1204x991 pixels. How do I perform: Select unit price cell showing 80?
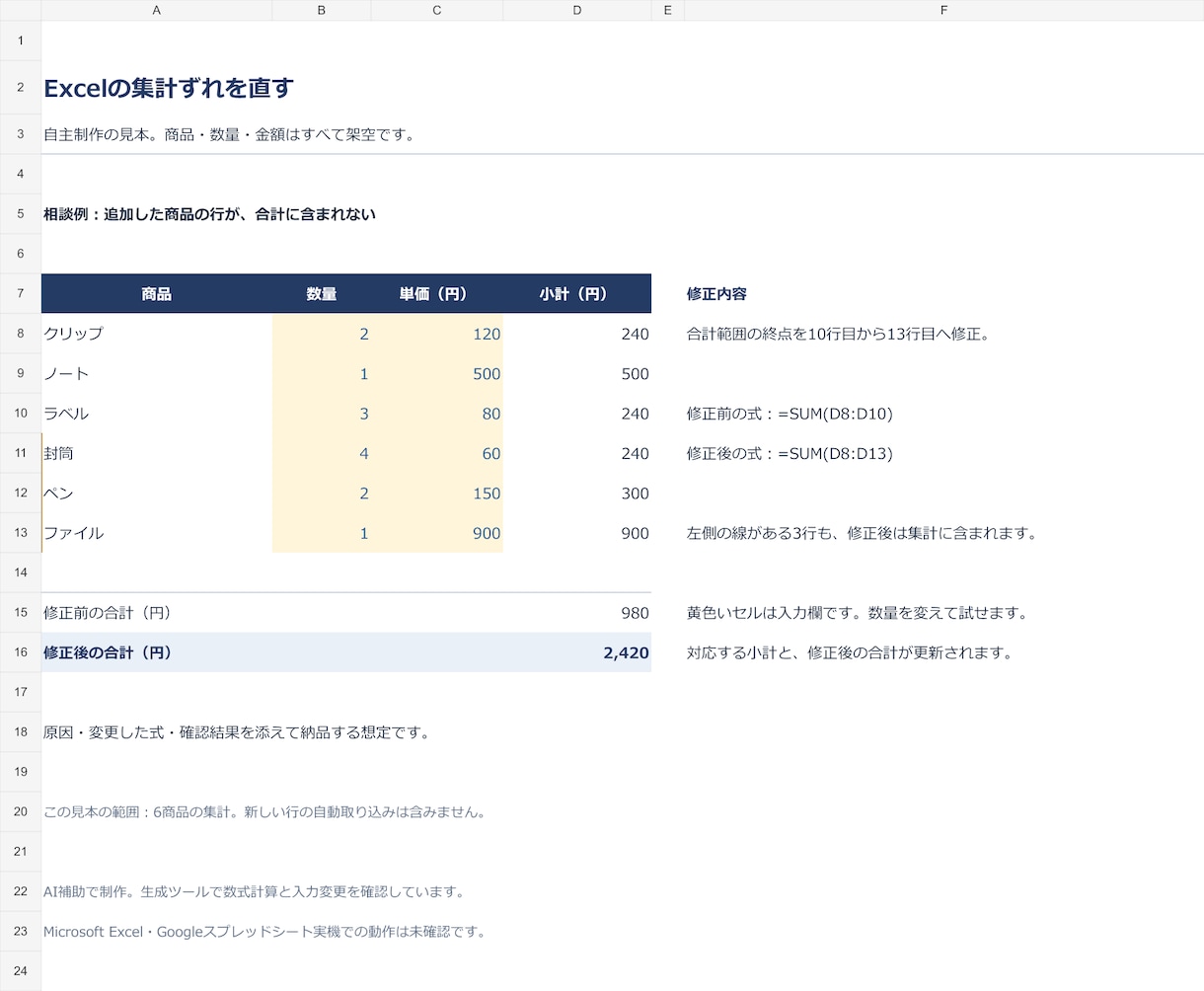pyautogui.click(x=437, y=414)
